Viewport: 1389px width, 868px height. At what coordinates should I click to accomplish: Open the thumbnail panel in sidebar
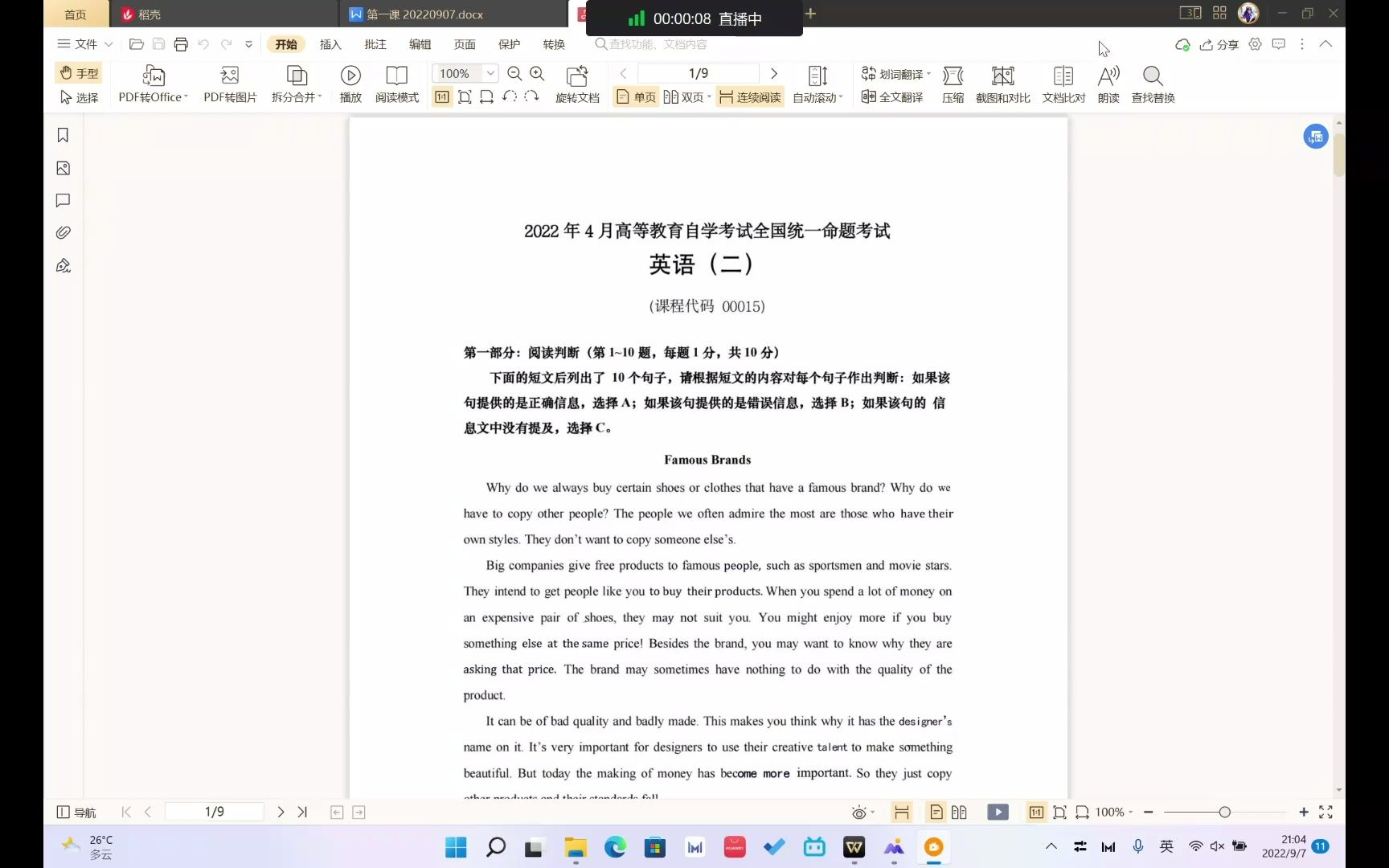tap(63, 168)
